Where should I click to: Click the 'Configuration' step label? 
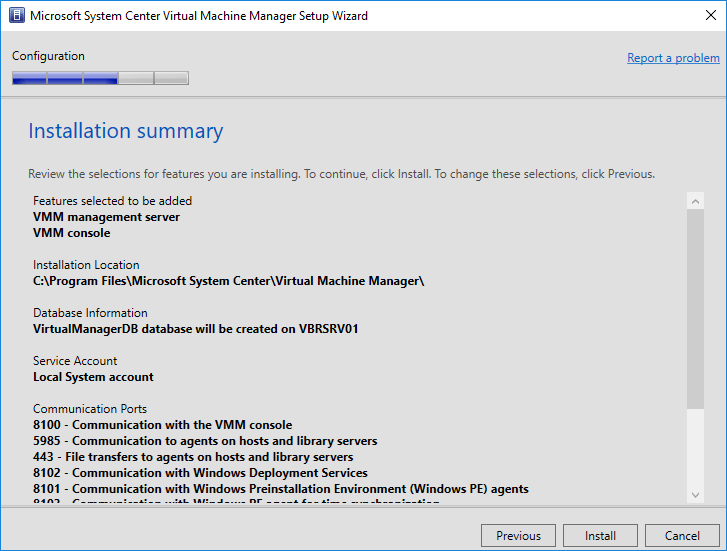click(x=48, y=56)
